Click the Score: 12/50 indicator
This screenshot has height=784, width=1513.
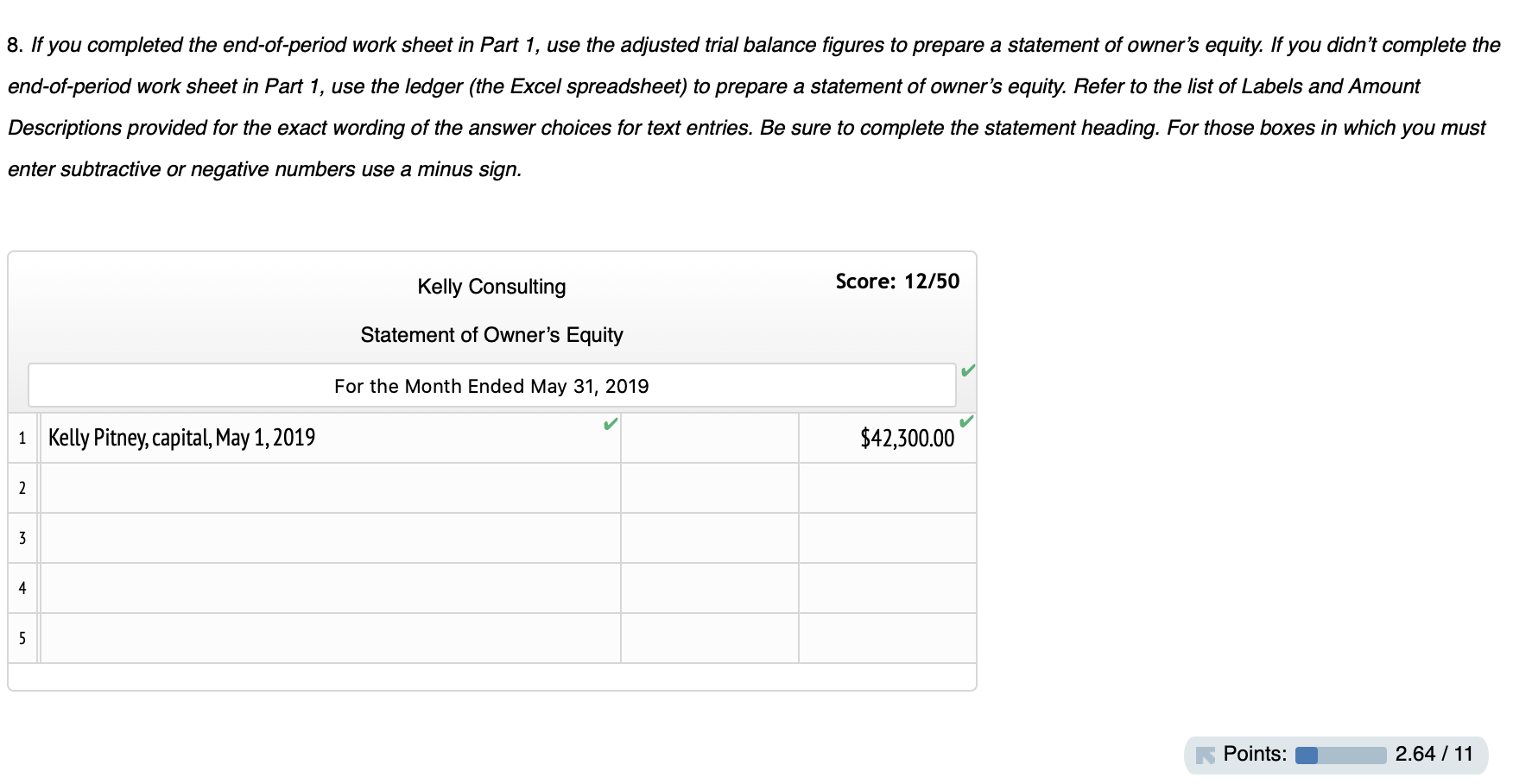click(896, 281)
